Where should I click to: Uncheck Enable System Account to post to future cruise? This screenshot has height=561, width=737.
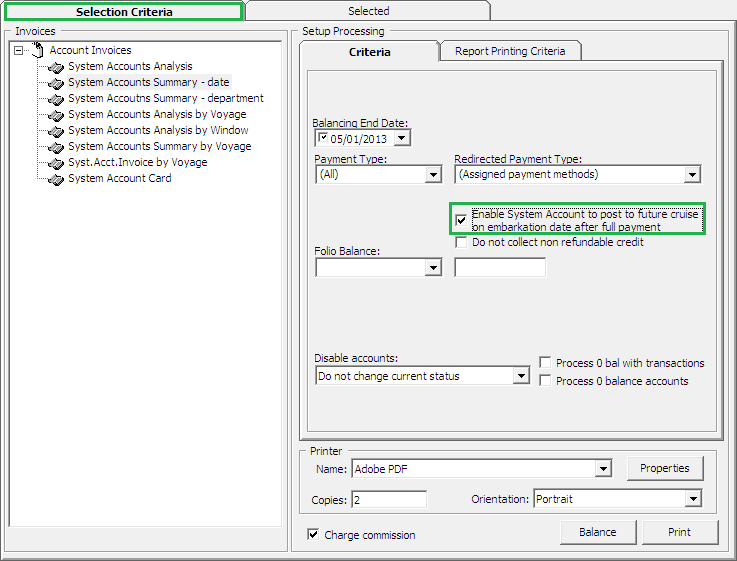(x=461, y=220)
